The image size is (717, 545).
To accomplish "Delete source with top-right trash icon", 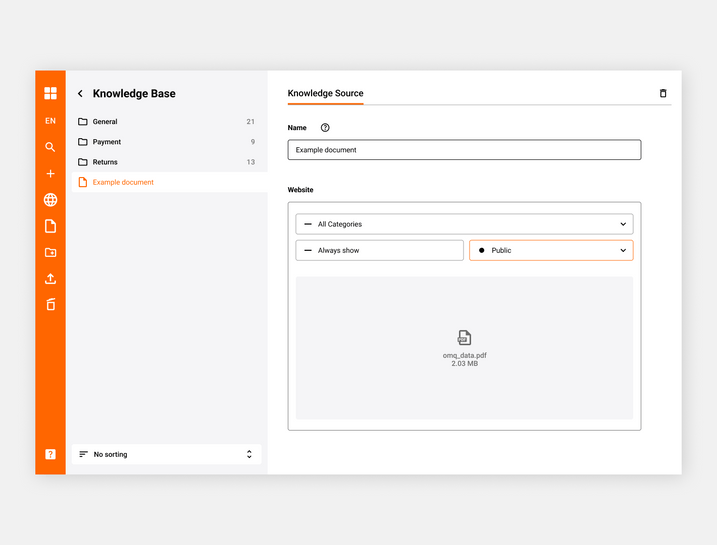I will click(x=663, y=93).
